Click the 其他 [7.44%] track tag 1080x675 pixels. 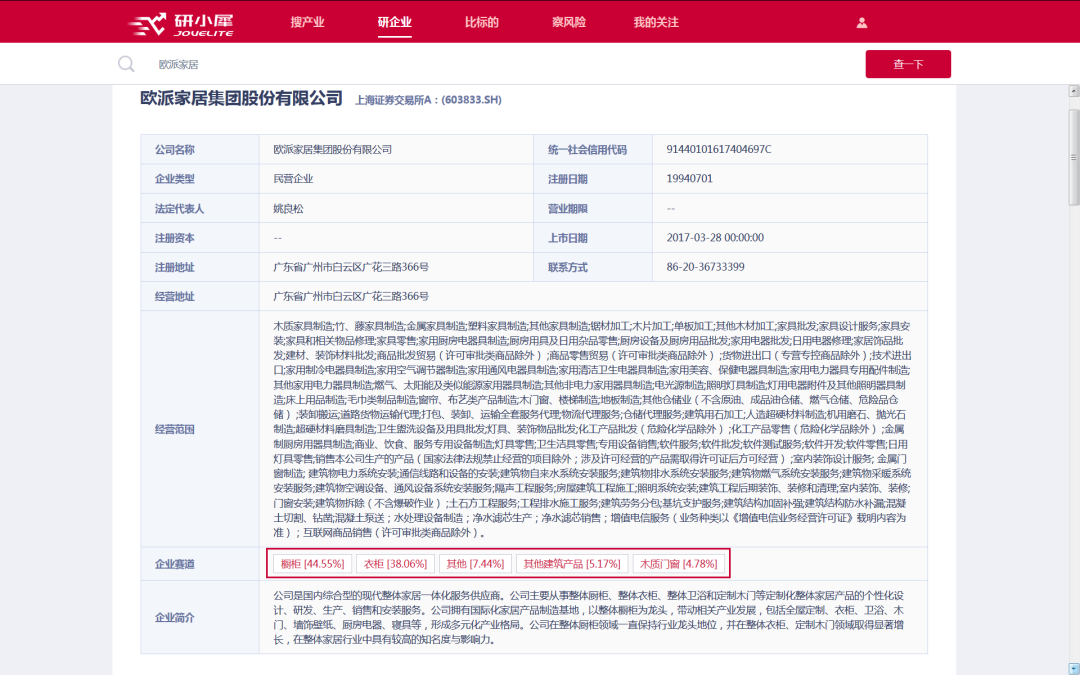click(475, 563)
